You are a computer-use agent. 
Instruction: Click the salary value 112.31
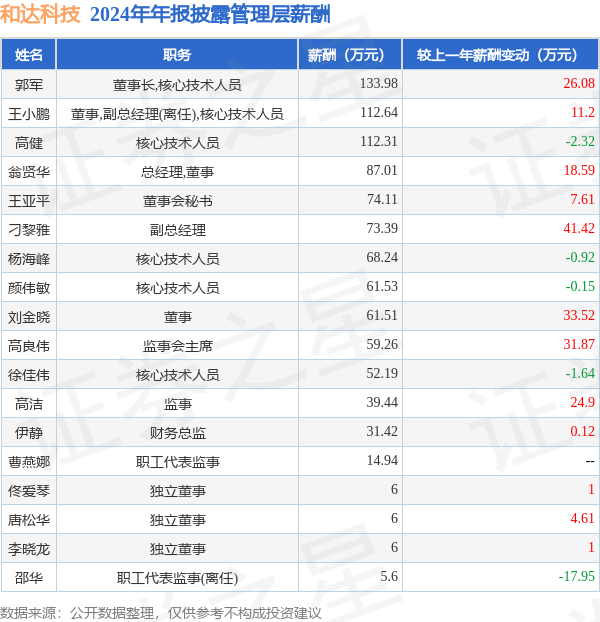click(x=379, y=141)
